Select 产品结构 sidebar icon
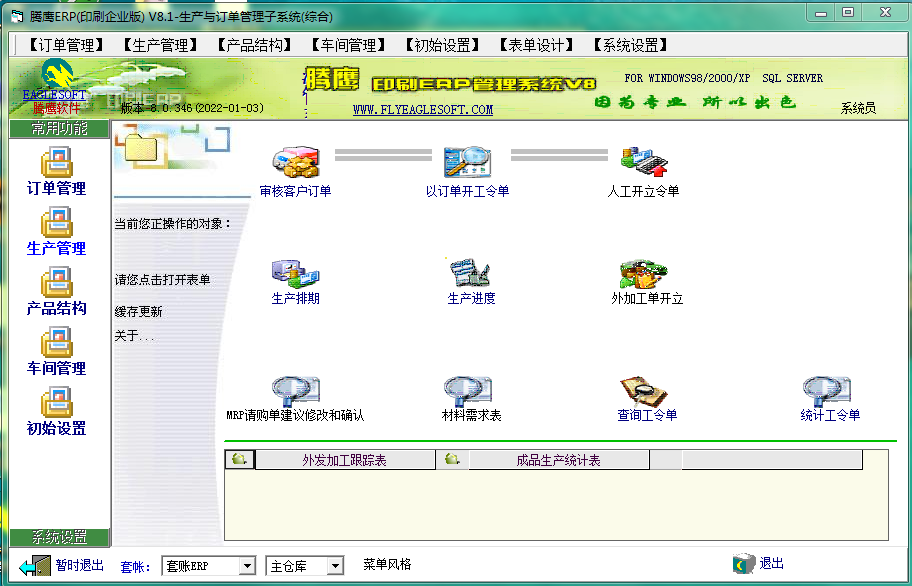This screenshot has height=586, width=912. click(56, 283)
